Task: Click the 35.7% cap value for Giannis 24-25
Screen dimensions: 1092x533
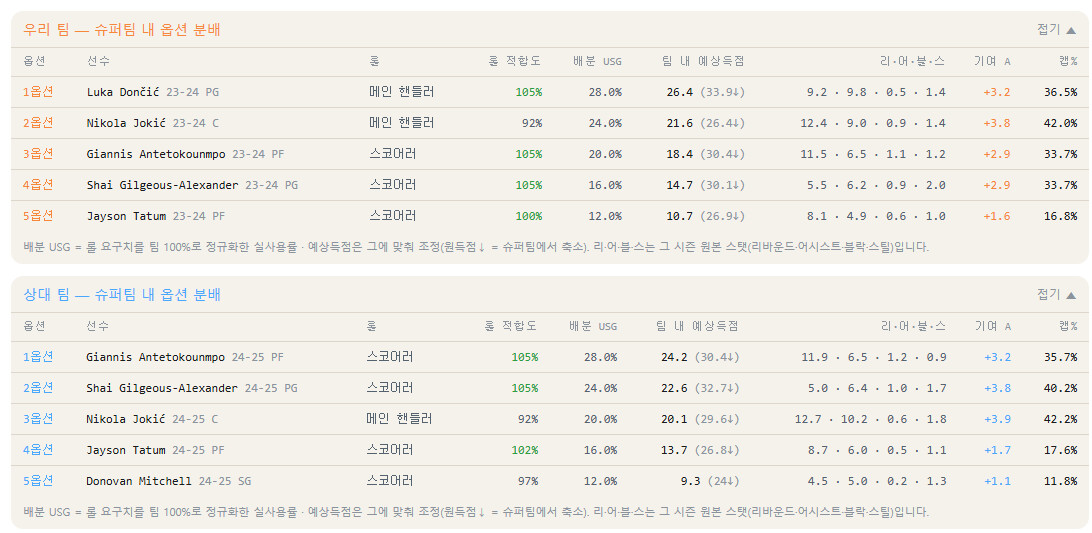Action: click(x=1061, y=357)
